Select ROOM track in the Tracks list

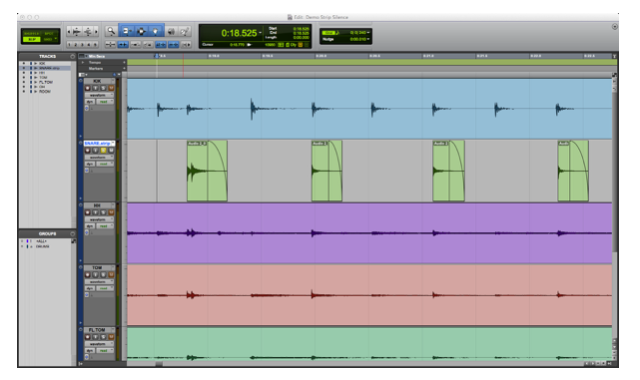pyautogui.click(x=45, y=91)
